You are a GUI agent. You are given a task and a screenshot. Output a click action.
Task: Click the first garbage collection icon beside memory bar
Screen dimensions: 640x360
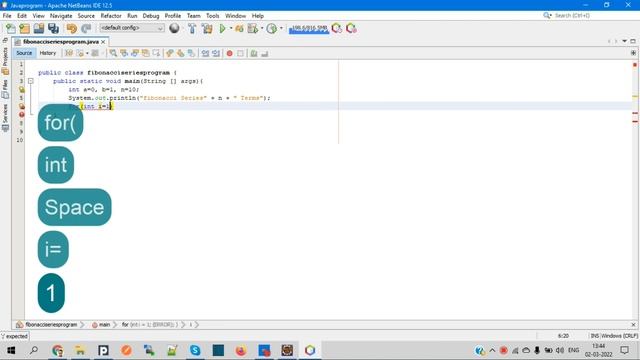click(x=337, y=28)
